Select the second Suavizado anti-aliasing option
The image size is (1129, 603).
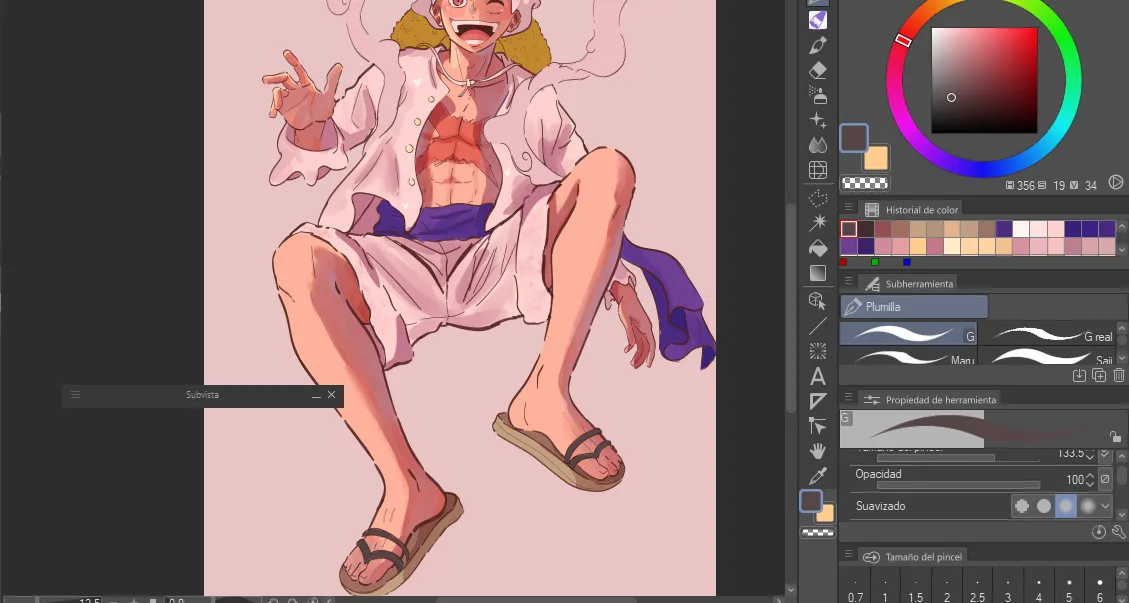1044,506
